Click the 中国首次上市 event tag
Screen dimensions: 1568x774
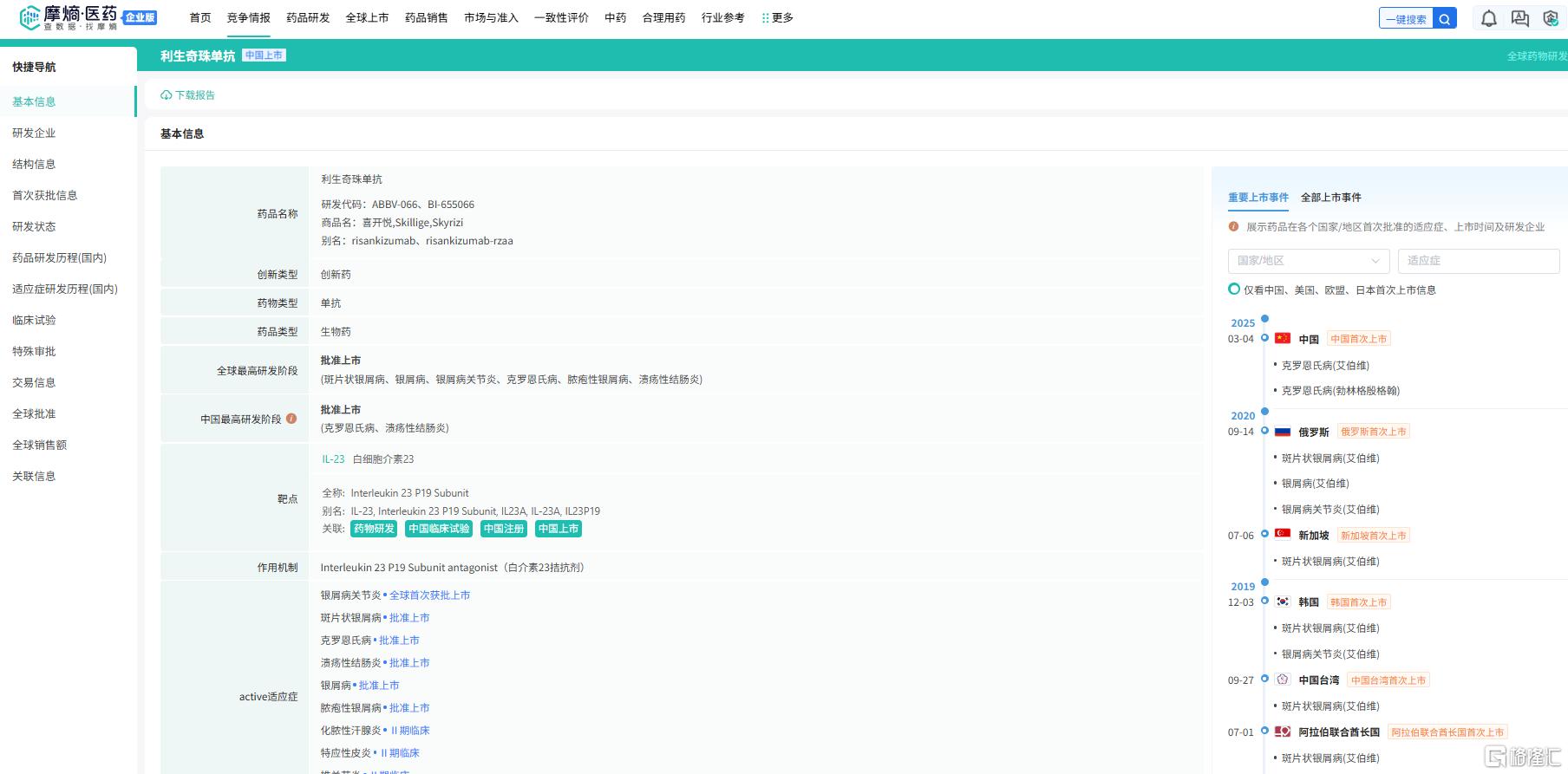(x=1359, y=339)
